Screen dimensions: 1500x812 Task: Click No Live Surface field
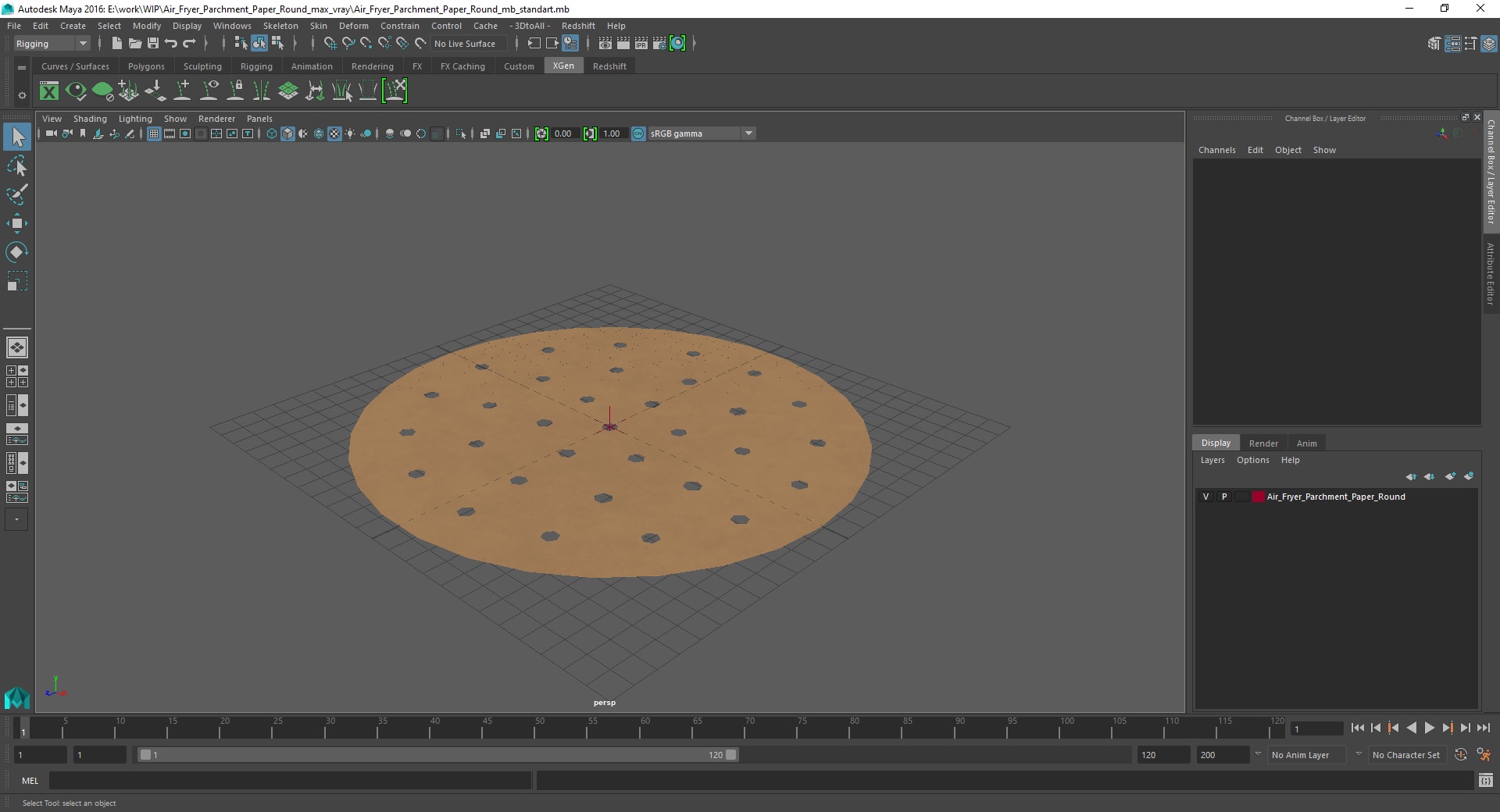coord(469,44)
